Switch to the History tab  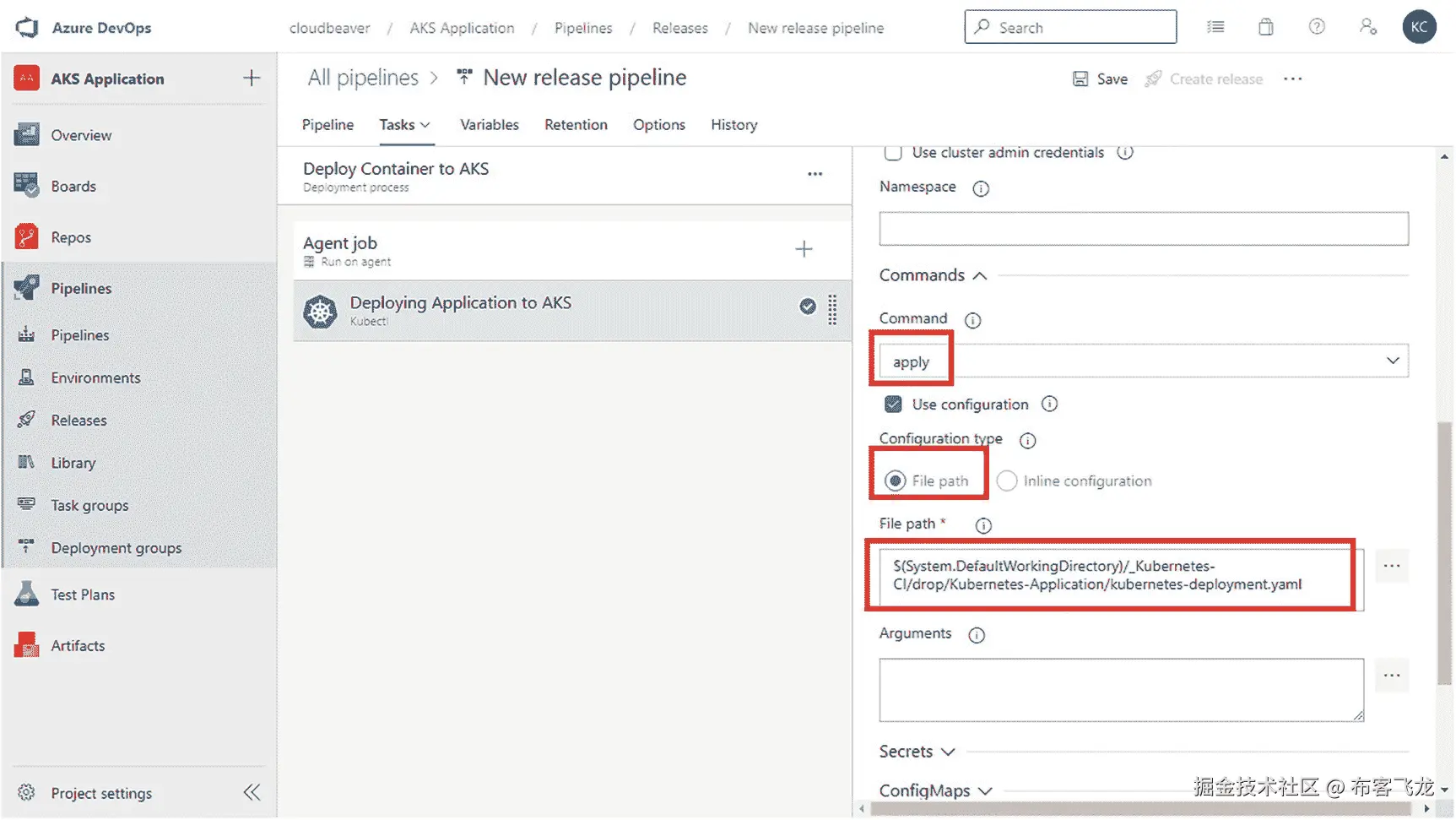pos(733,125)
